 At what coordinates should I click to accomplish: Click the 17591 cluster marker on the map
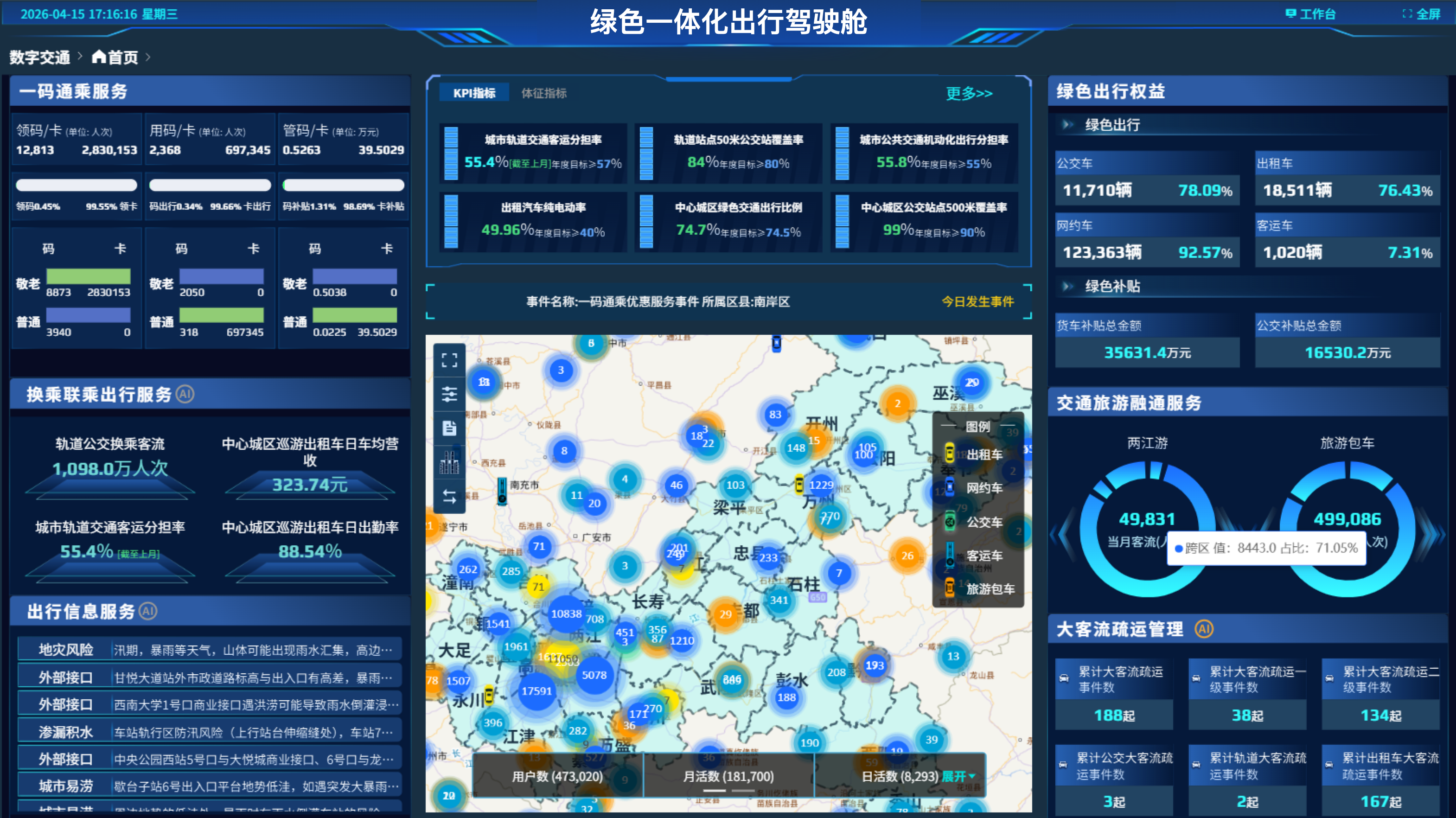[536, 691]
